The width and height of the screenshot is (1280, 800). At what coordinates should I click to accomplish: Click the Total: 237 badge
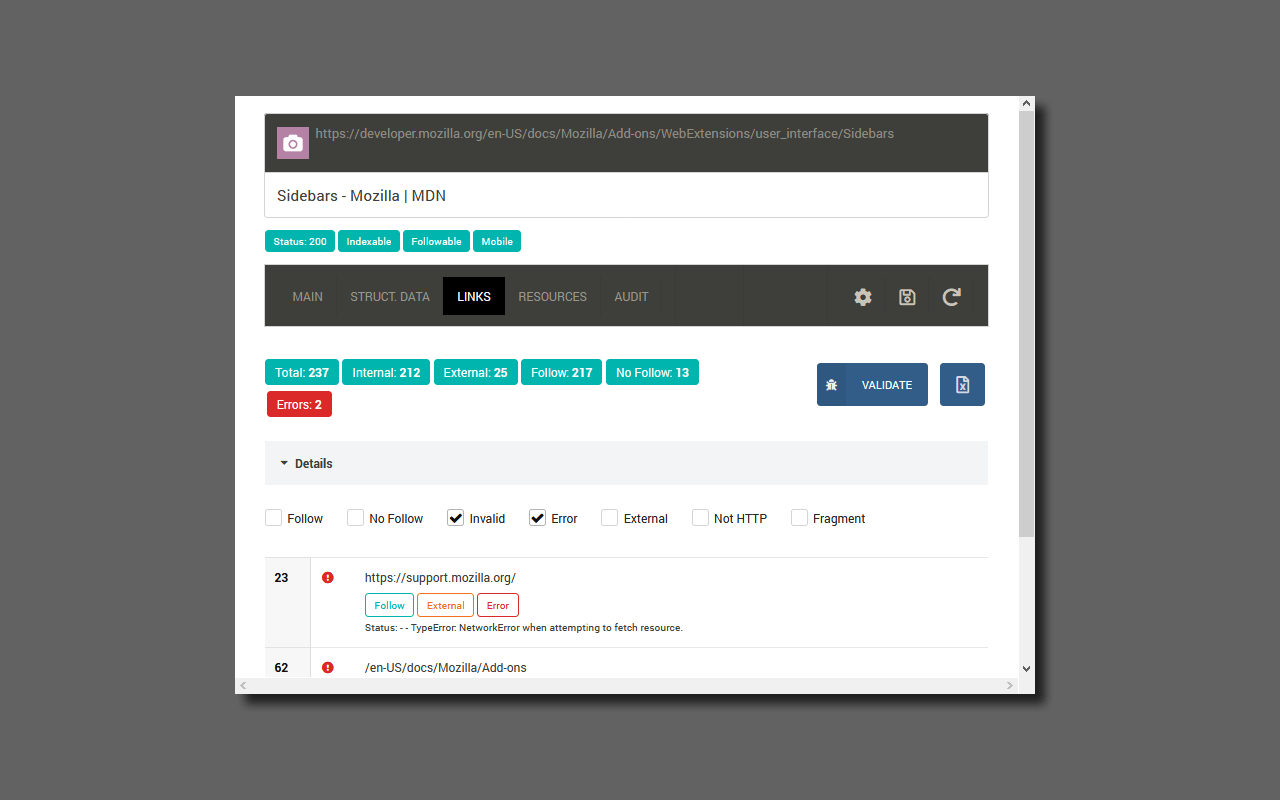[302, 372]
